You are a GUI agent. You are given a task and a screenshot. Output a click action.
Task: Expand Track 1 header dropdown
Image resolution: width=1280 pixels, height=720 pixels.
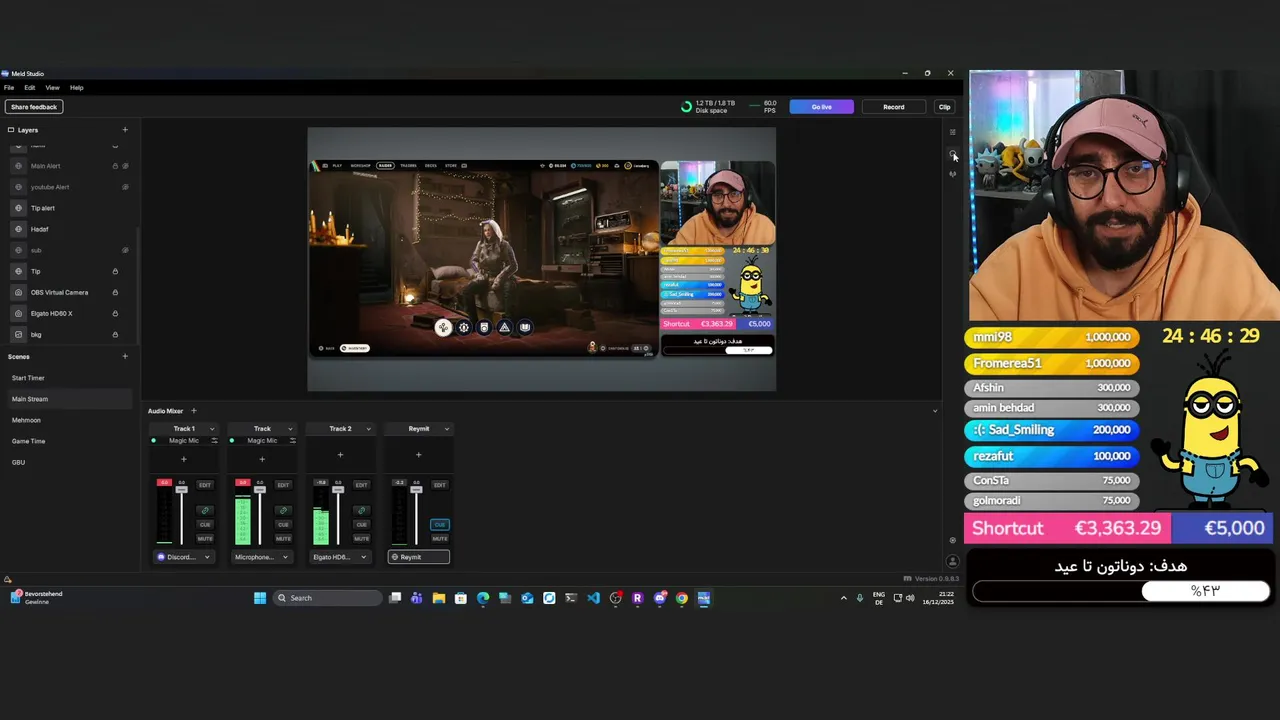click(x=211, y=429)
